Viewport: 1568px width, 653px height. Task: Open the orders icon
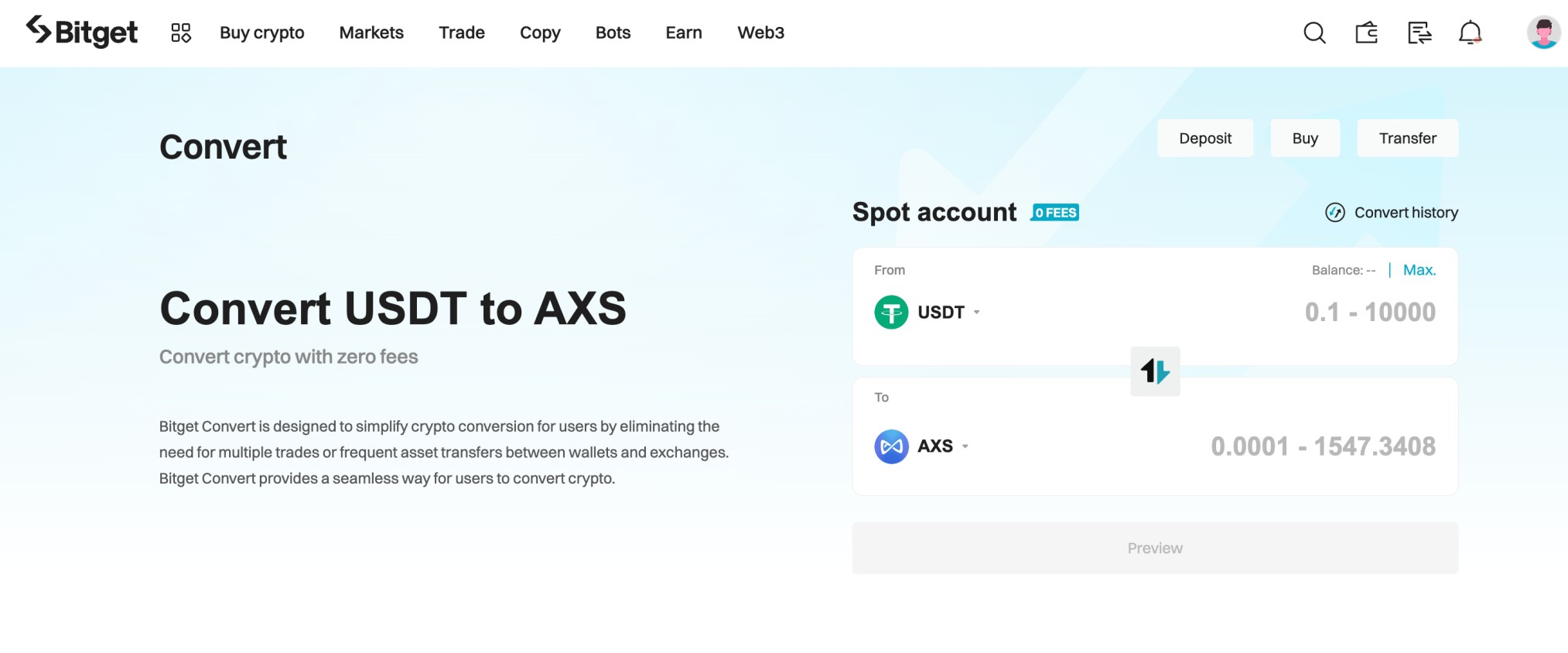click(x=1419, y=32)
